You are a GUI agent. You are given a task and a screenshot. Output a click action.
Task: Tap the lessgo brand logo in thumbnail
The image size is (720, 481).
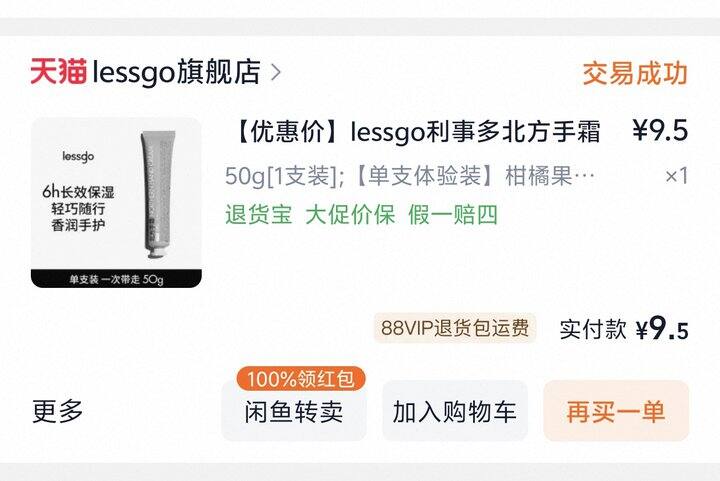(78, 157)
